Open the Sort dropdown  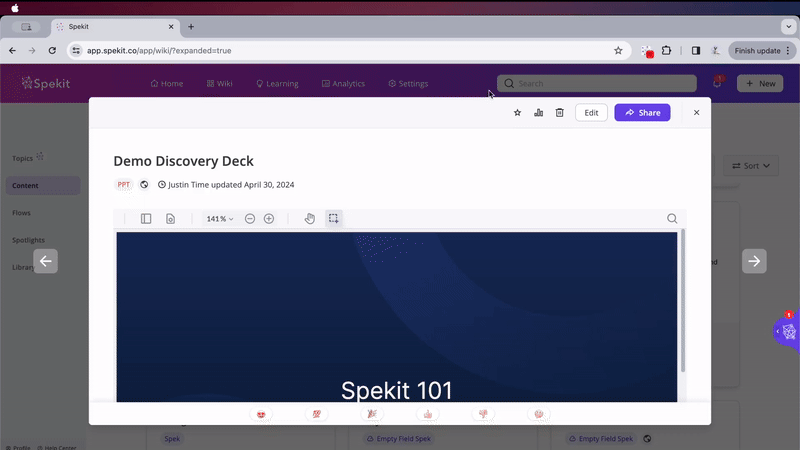[x=751, y=166]
